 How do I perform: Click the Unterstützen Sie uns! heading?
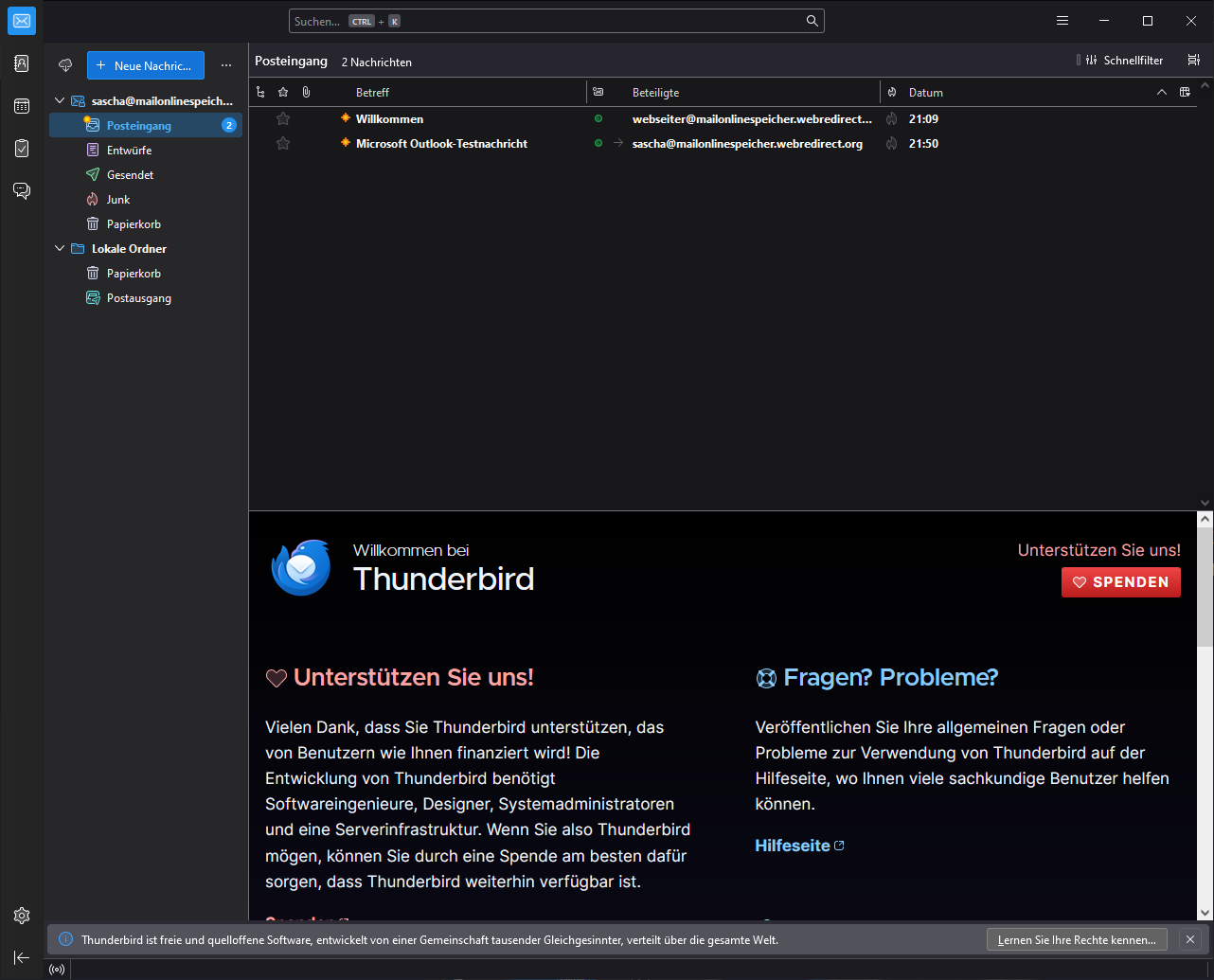click(414, 677)
